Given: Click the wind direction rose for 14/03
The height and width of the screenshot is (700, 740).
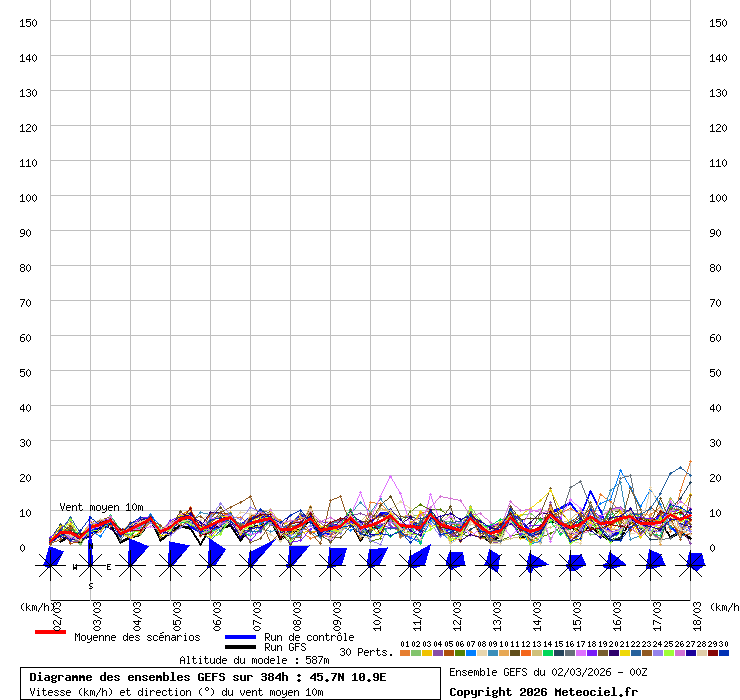Looking at the screenshot, I should [531, 565].
